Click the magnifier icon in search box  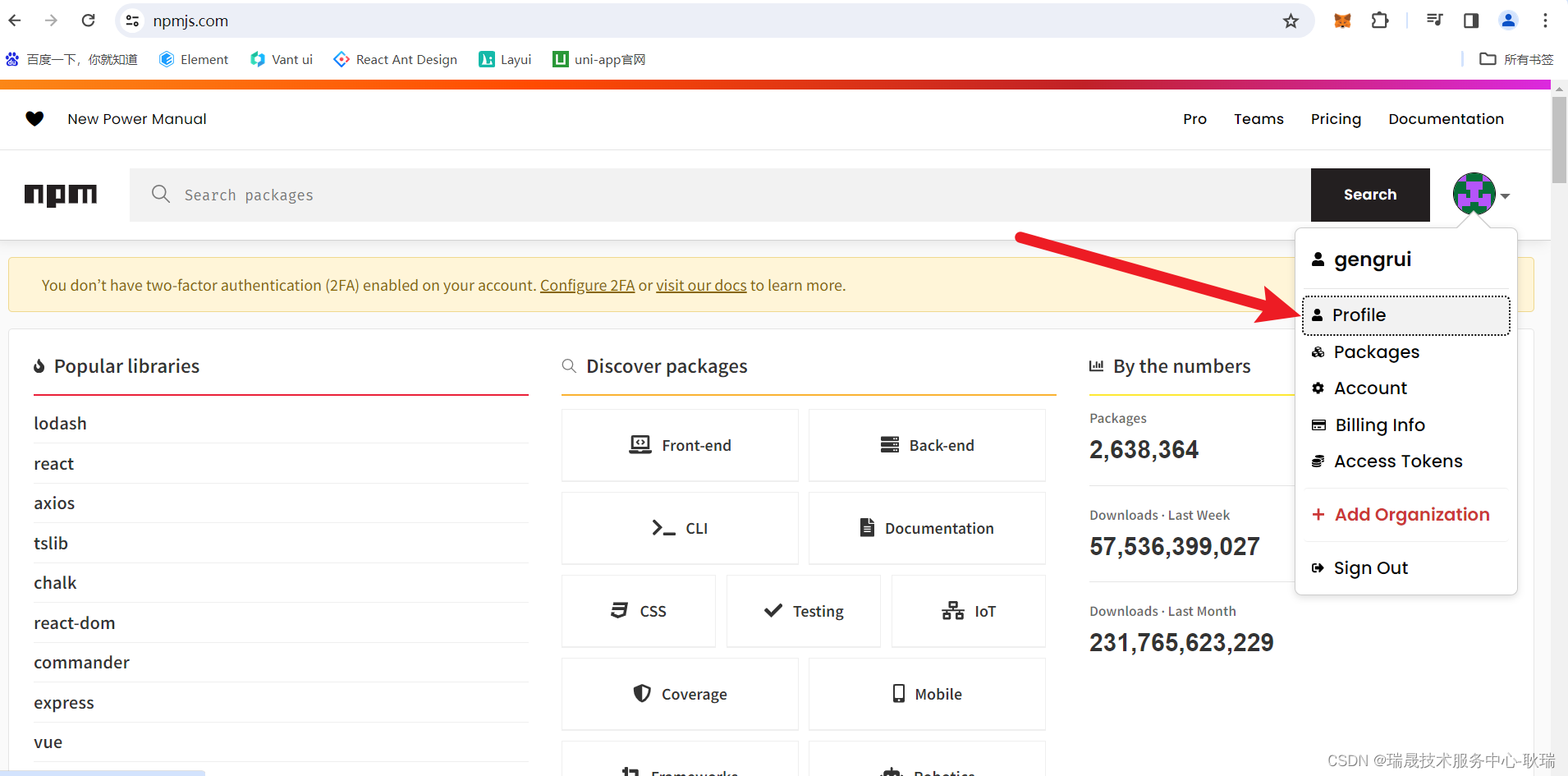tap(161, 194)
